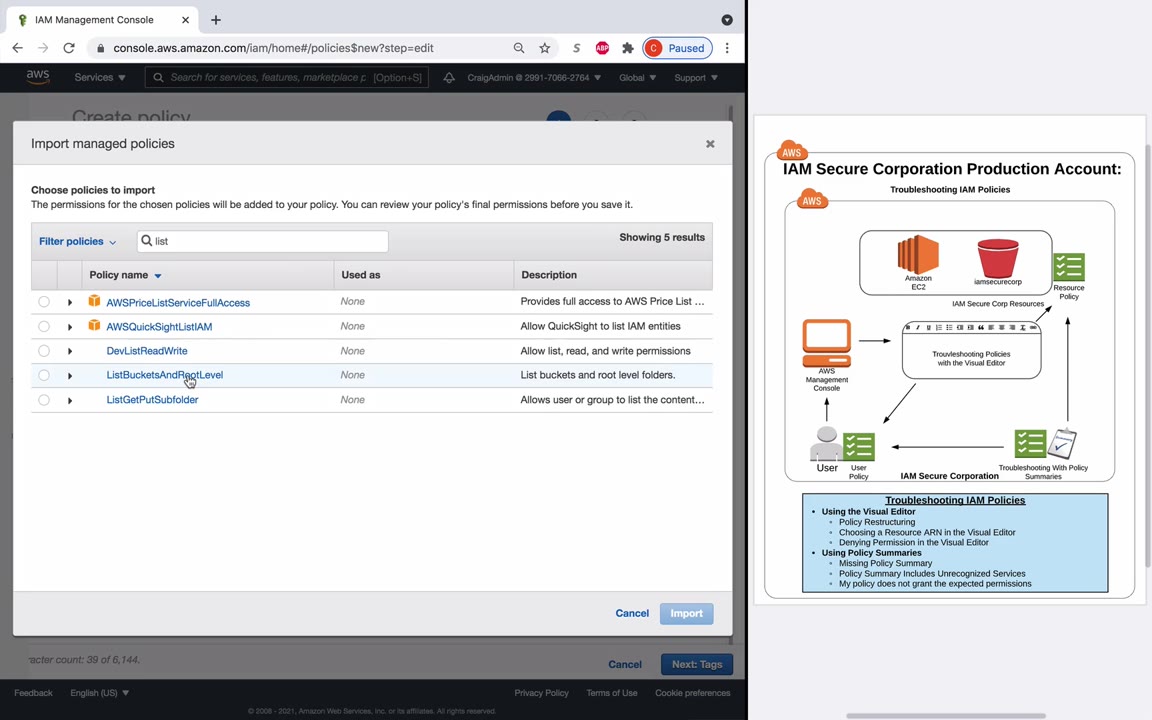This screenshot has height=720, width=1152.
Task: Click the browser forward arrow
Action: 43,48
